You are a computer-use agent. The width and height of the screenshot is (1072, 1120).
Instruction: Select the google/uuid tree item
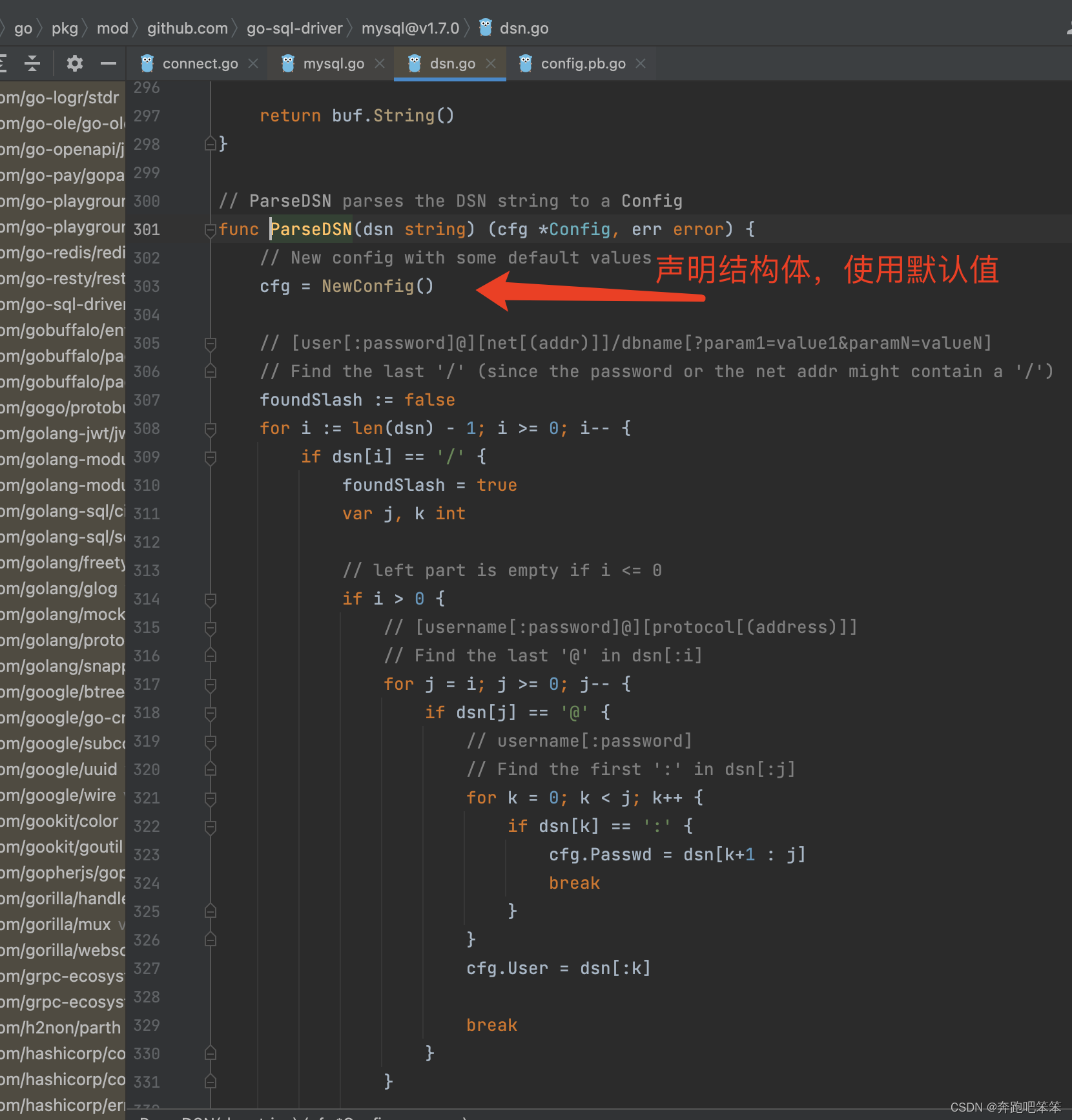tap(62, 769)
